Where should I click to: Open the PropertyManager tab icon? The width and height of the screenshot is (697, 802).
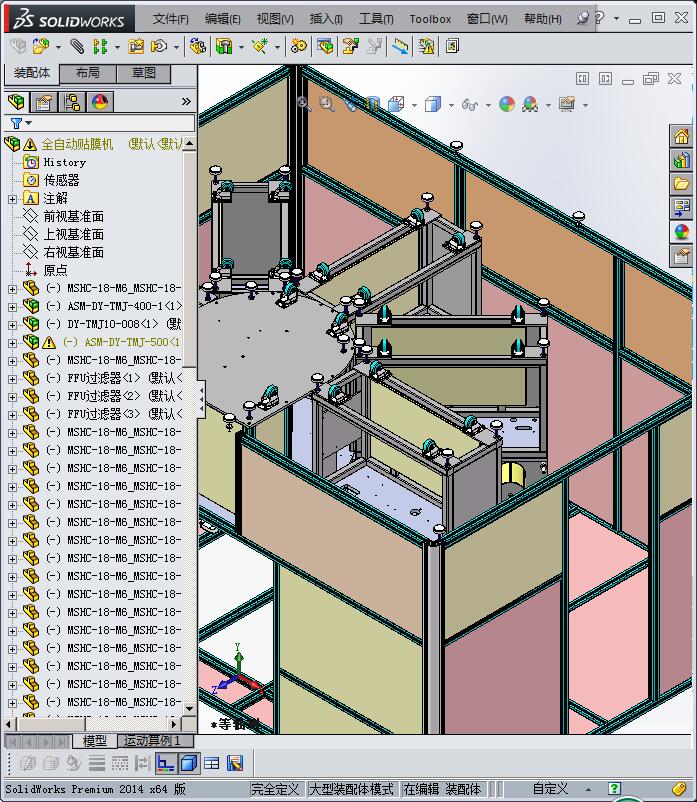[x=43, y=102]
